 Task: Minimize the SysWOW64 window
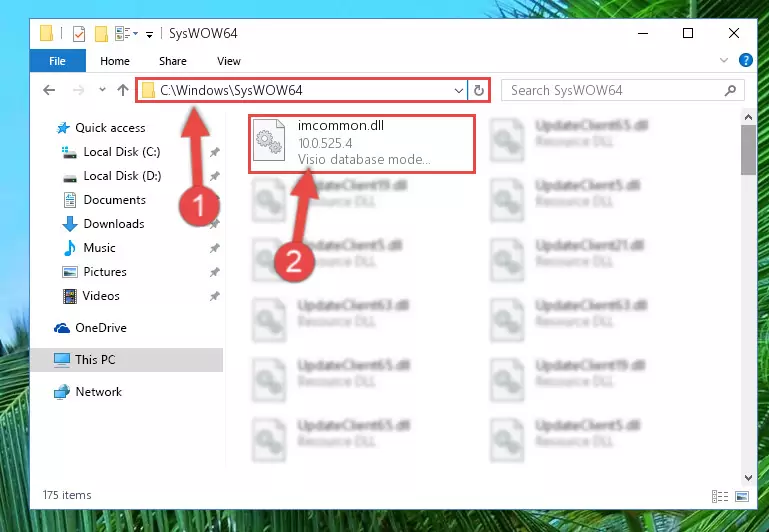click(x=643, y=33)
